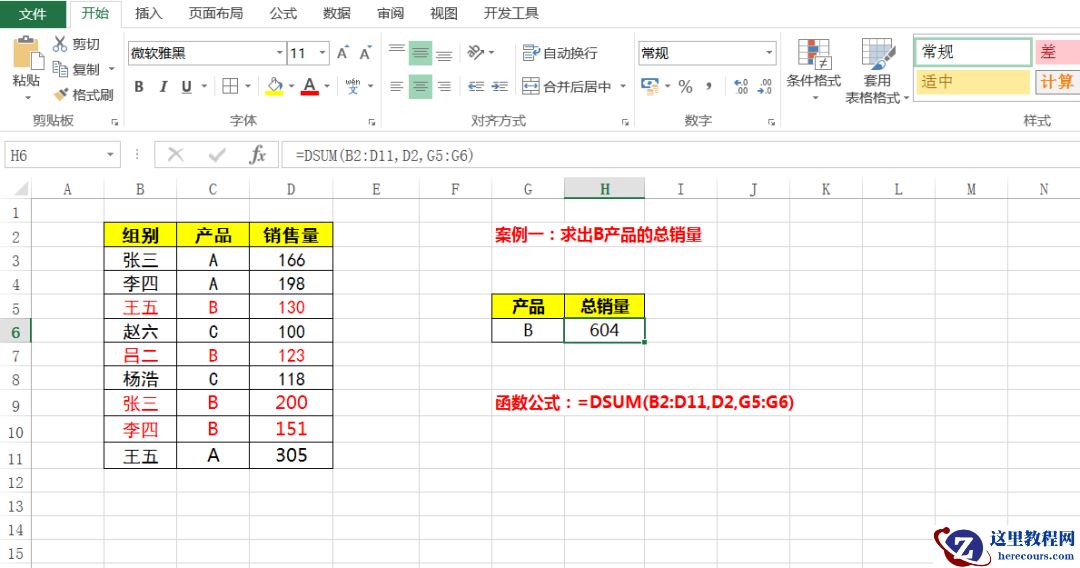Toggle Bold formatting
Image resolution: width=1080 pixels, height=568 pixels.
pos(139,87)
